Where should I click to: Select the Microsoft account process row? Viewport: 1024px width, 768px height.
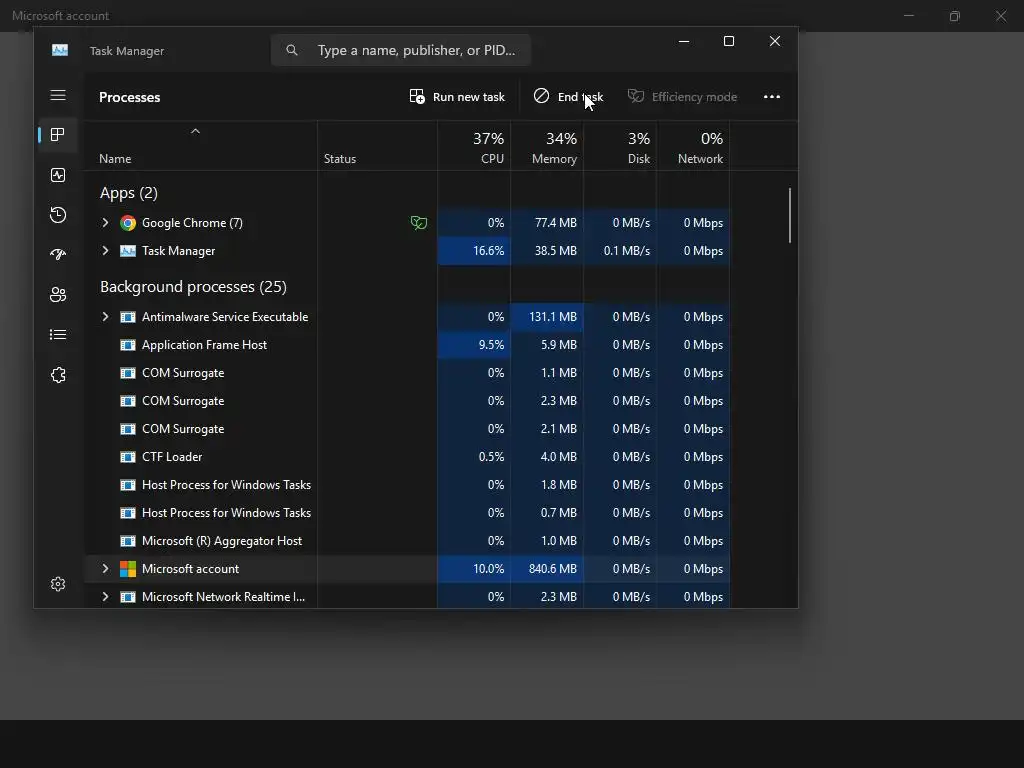point(407,569)
